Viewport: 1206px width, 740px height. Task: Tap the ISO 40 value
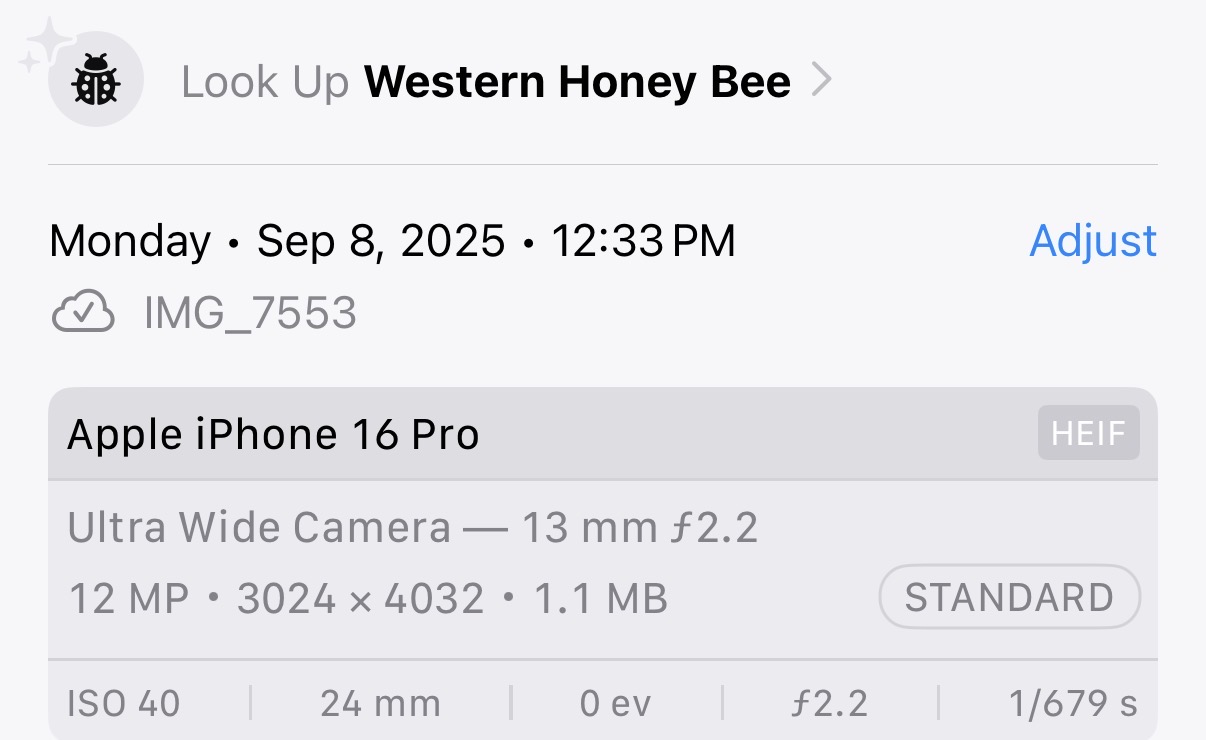[124, 703]
